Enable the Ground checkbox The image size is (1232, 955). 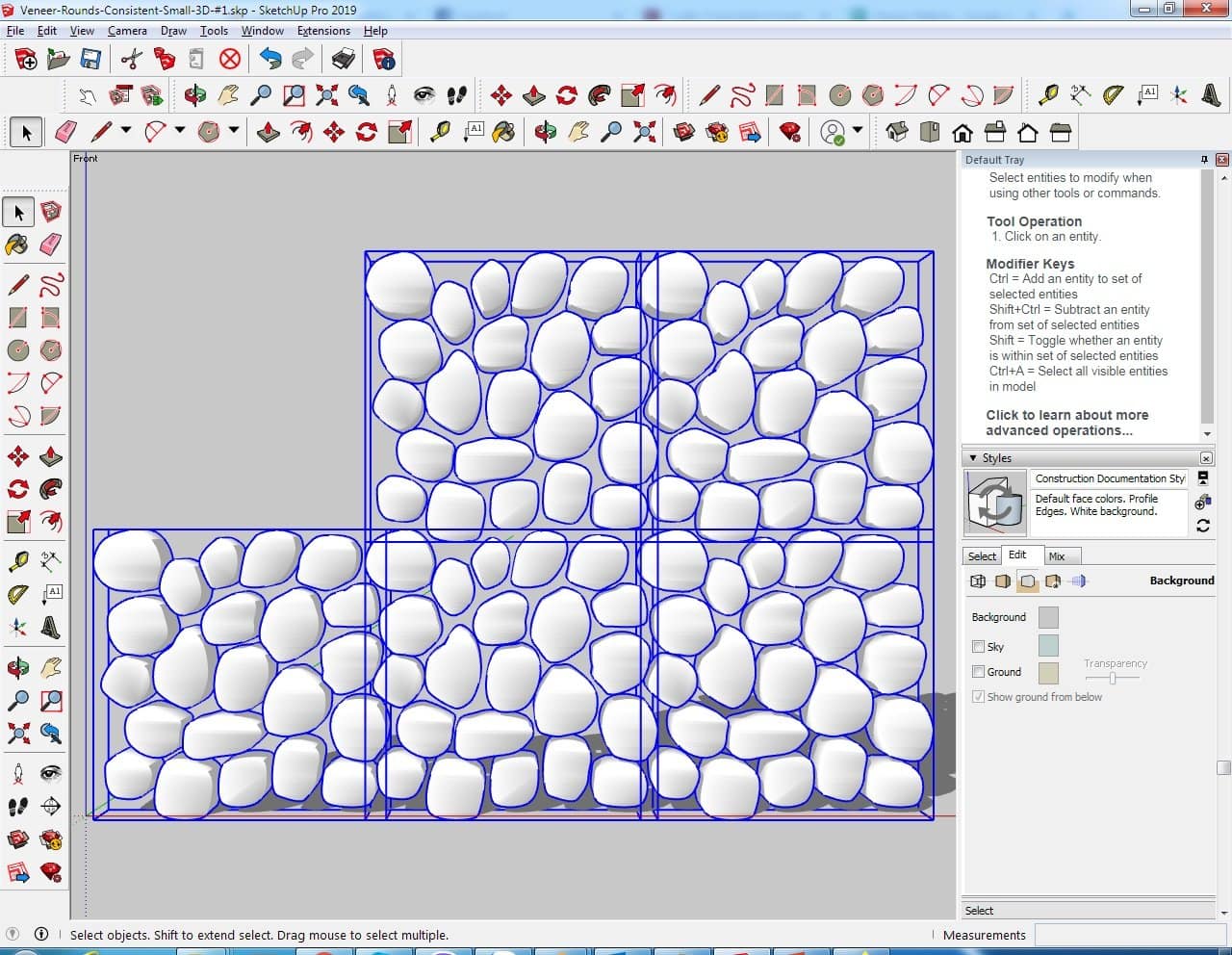(x=978, y=672)
